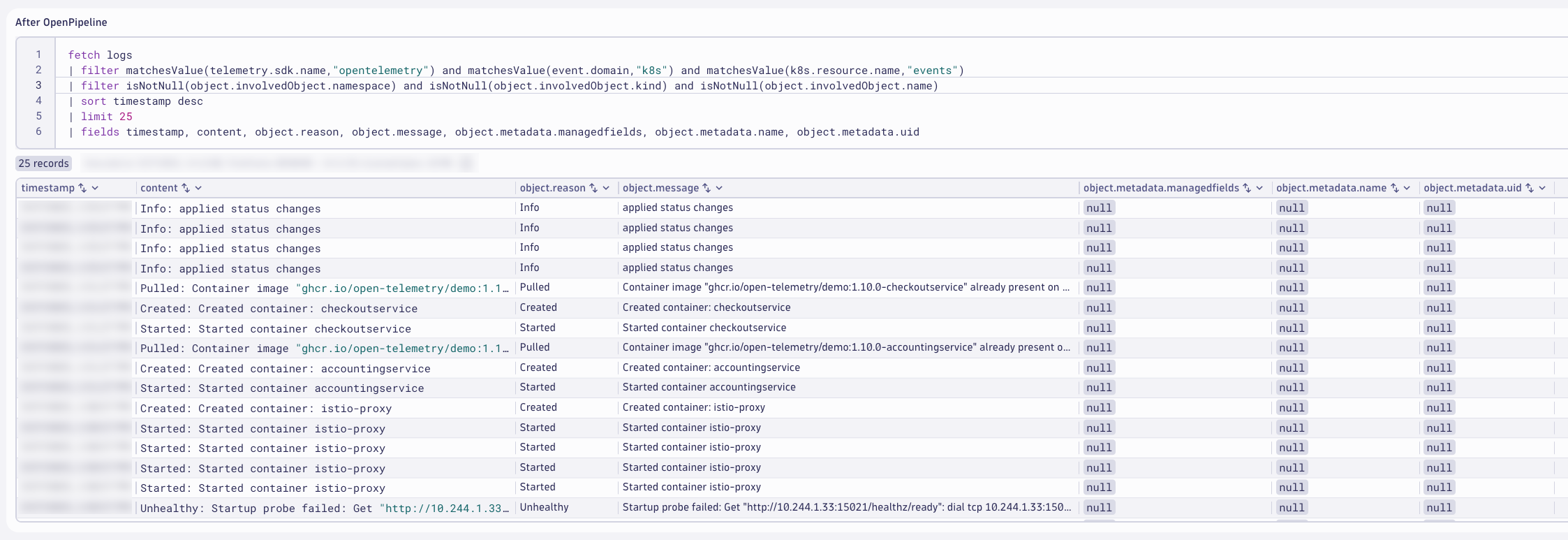Viewport: 1568px width, 540px height.
Task: Click the object.reason "Created" cell for istio-proxy row
Action: 538,407
